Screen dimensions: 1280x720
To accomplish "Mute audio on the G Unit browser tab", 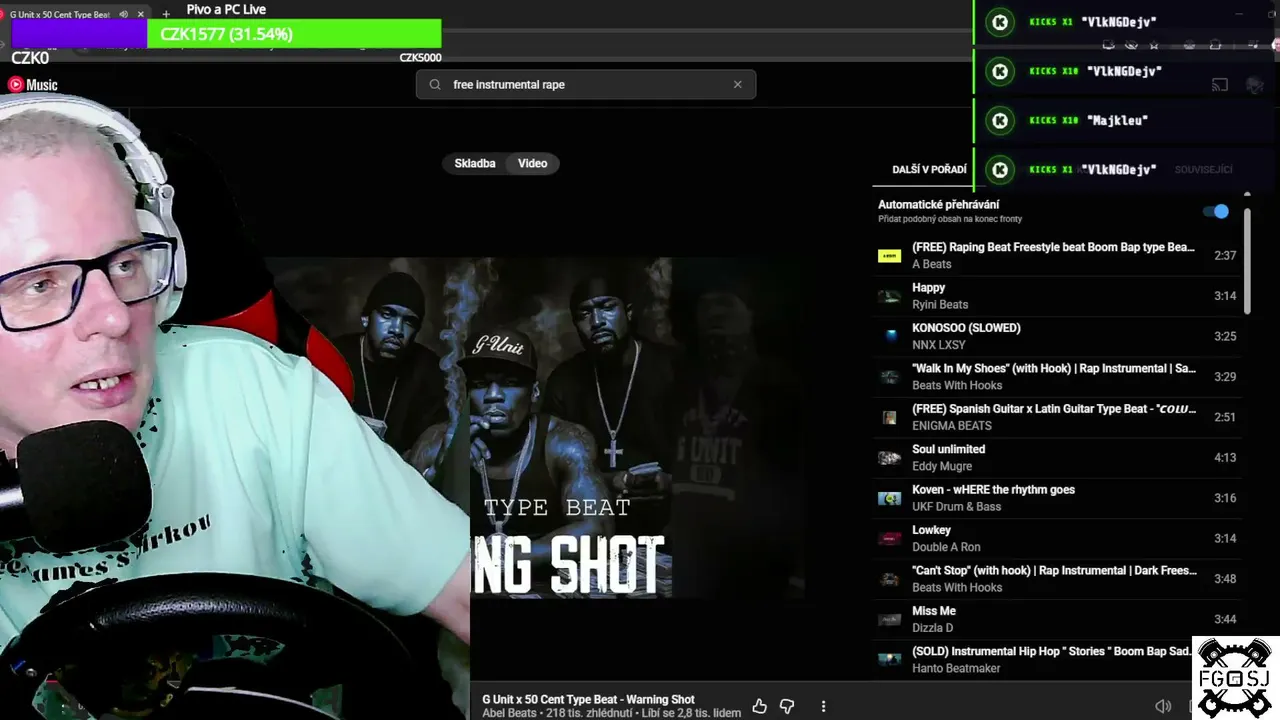I will point(124,14).
